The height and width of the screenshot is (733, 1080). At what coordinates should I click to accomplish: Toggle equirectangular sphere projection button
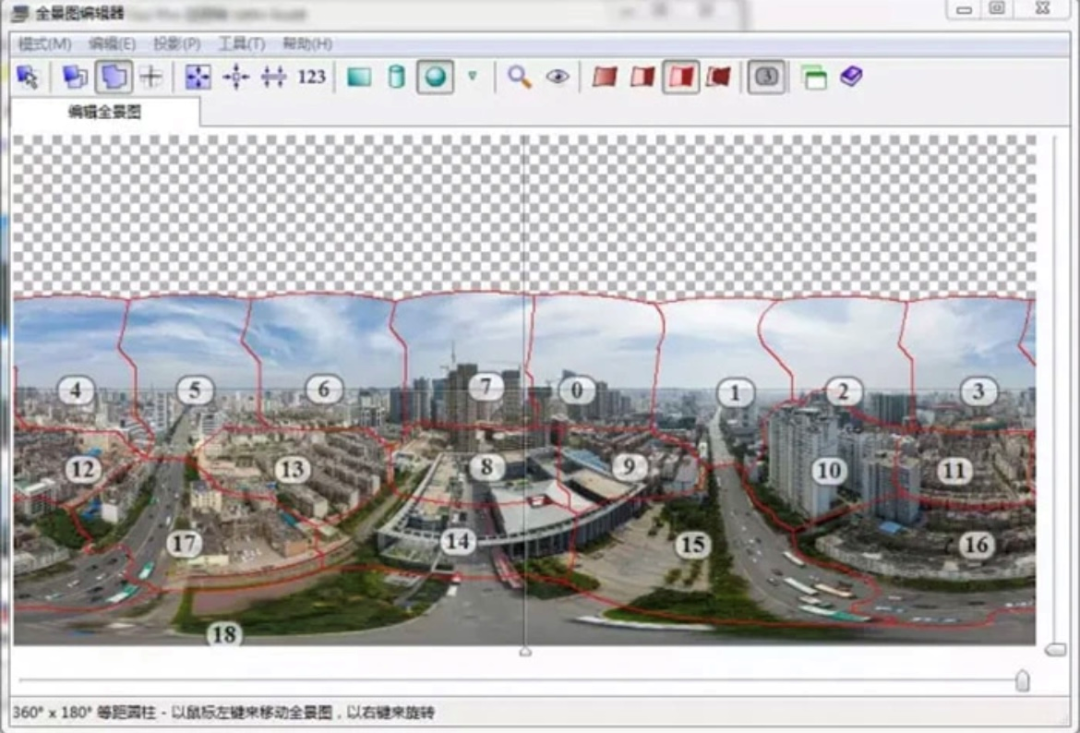pos(435,76)
